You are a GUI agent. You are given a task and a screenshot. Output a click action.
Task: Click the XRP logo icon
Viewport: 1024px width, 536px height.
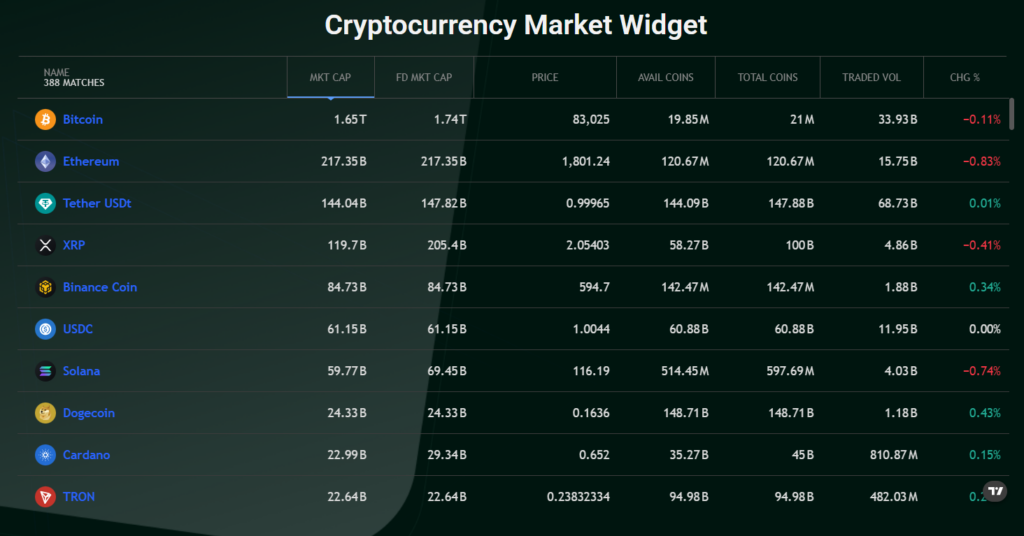tap(45, 246)
